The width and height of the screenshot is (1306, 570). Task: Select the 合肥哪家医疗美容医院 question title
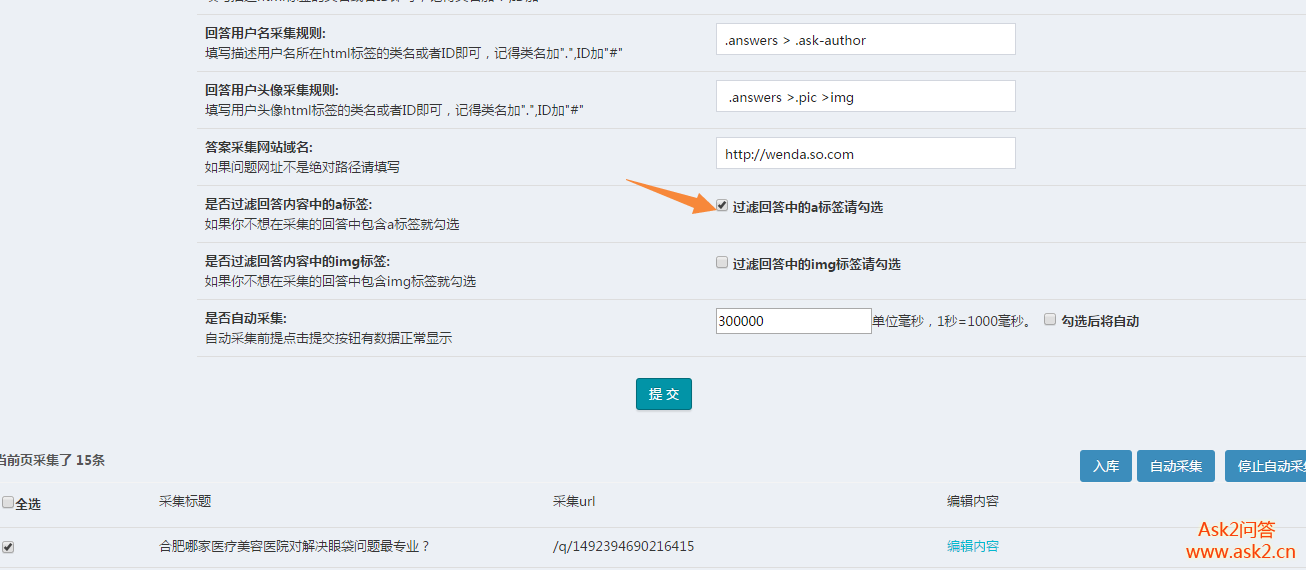[294, 546]
